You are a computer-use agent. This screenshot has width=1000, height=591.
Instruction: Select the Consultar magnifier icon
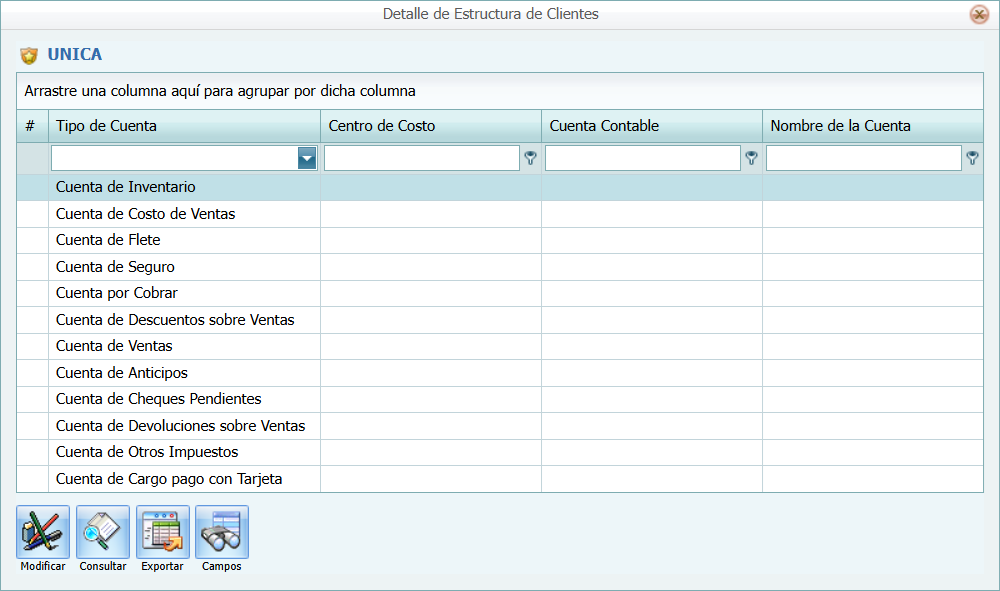click(102, 530)
